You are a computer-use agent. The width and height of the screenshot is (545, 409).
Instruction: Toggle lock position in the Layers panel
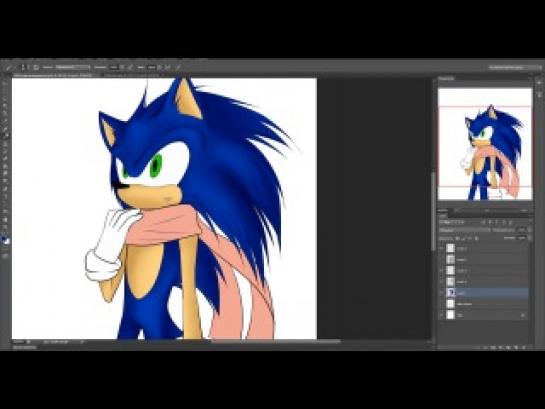tap(470, 238)
